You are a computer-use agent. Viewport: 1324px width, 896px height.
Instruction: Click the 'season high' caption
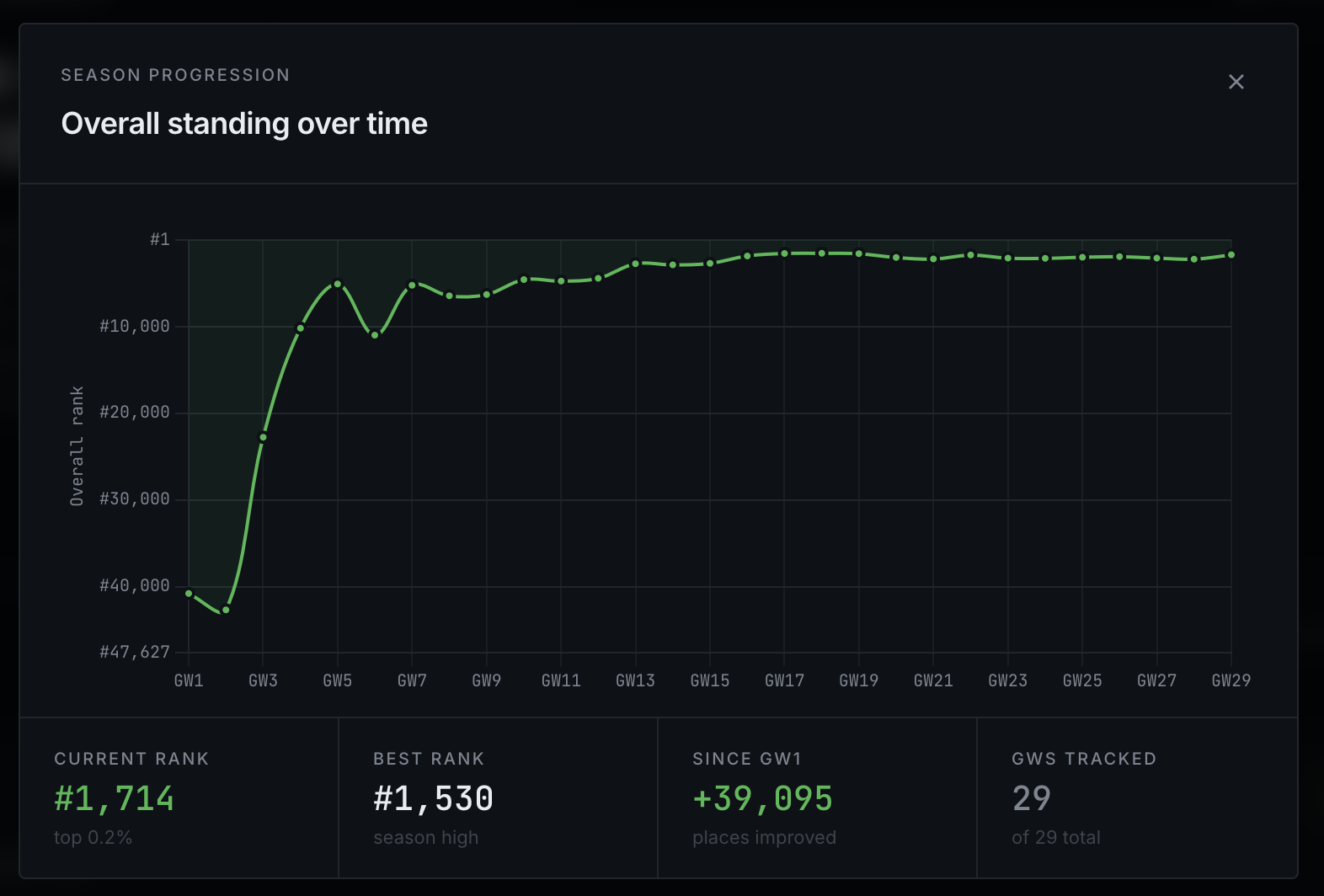426,838
